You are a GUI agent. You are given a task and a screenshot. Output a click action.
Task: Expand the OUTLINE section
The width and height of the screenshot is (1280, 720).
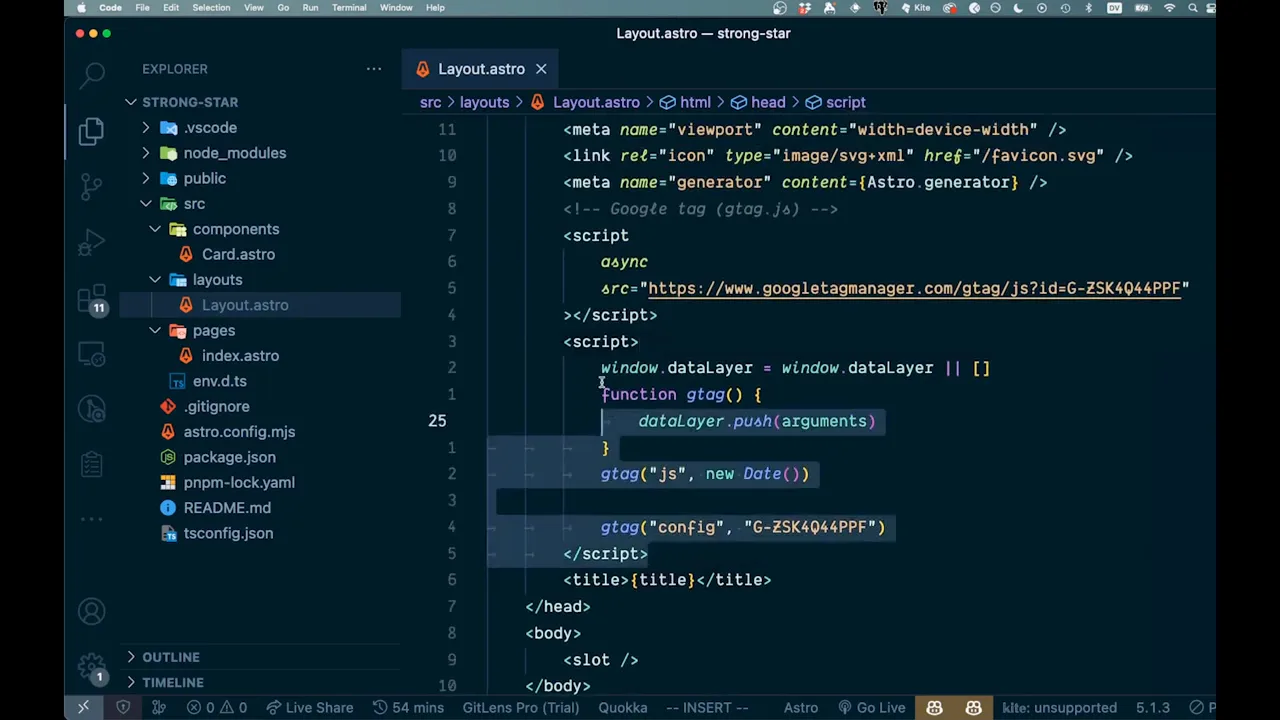171,657
